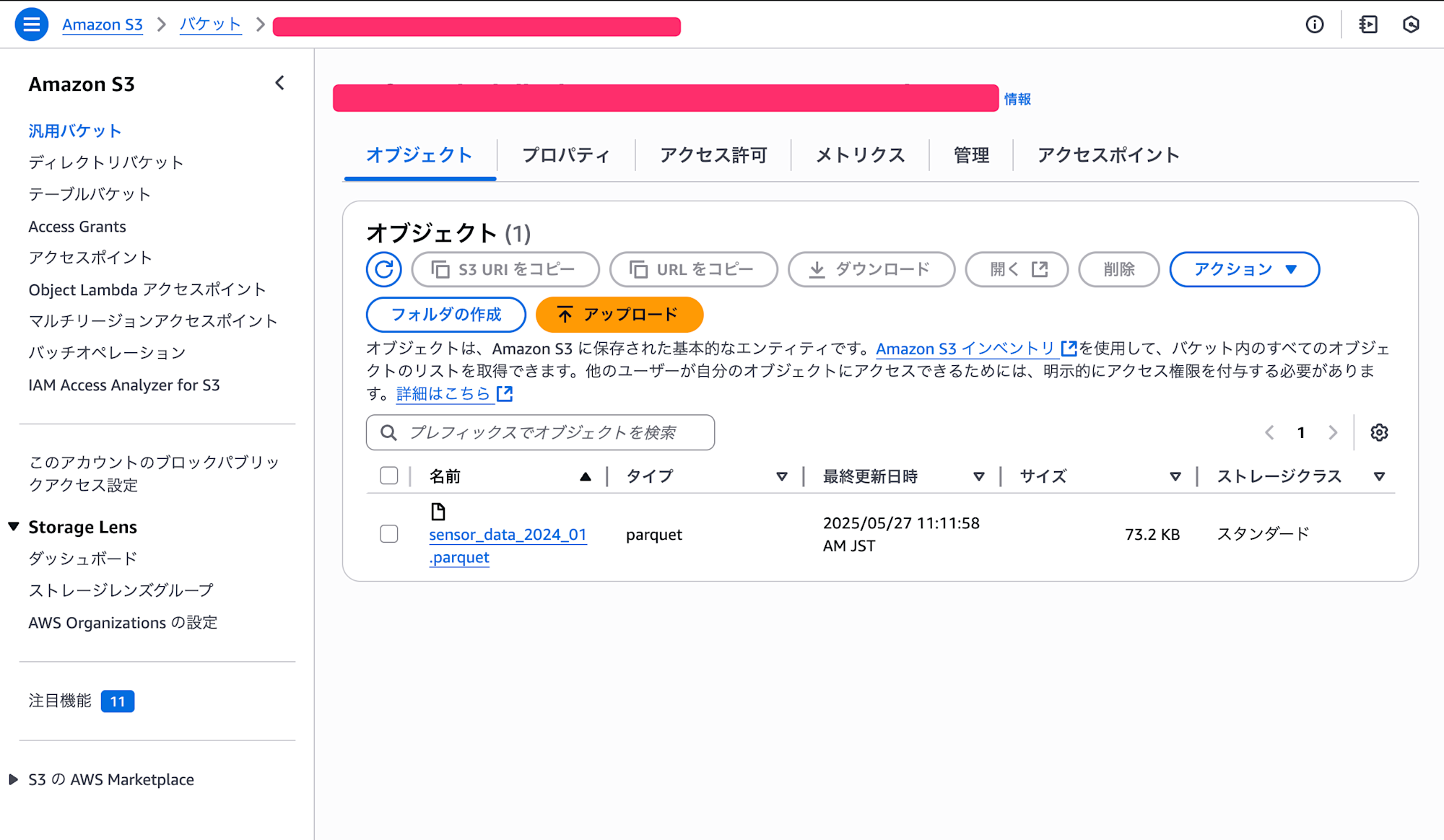The width and height of the screenshot is (1444, 840).
Task: Collapse the Amazon S3 sidebar with chevron
Action: 280,83
